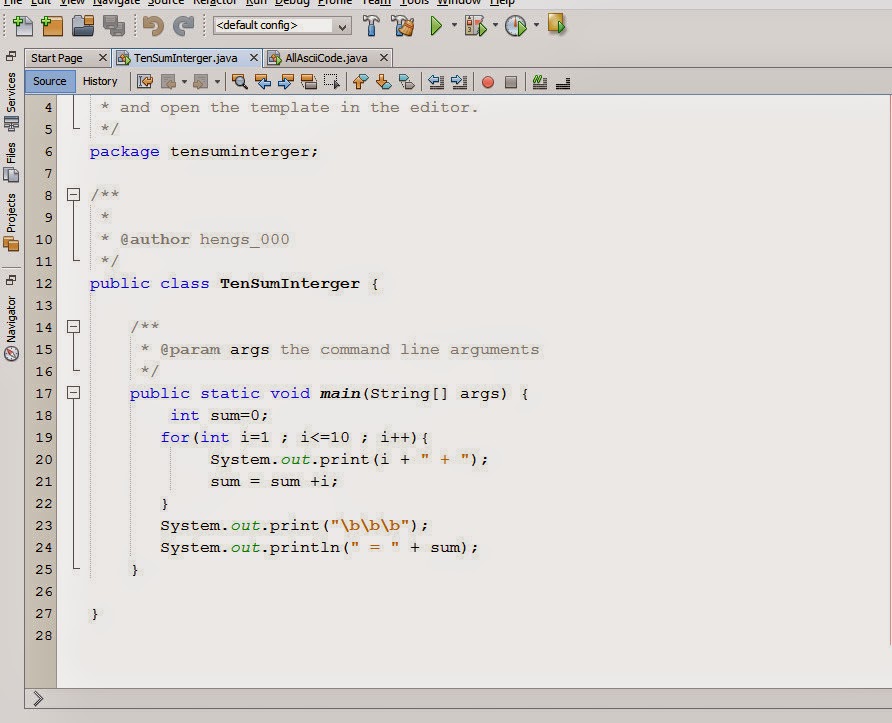Open dropdown arrow next to Run icon
The image size is (892, 723).
click(x=454, y=25)
